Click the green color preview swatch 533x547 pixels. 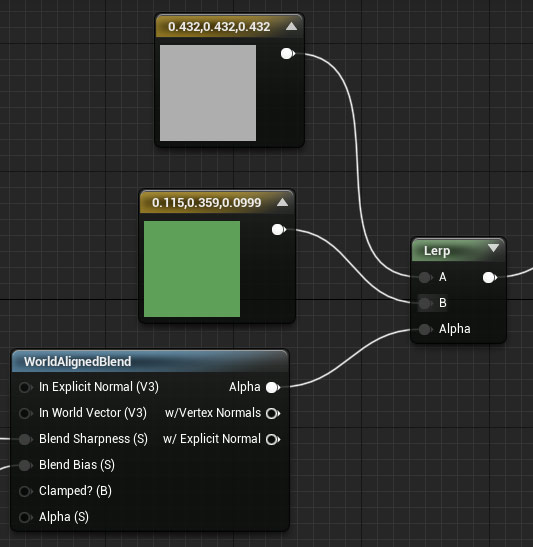[192, 269]
